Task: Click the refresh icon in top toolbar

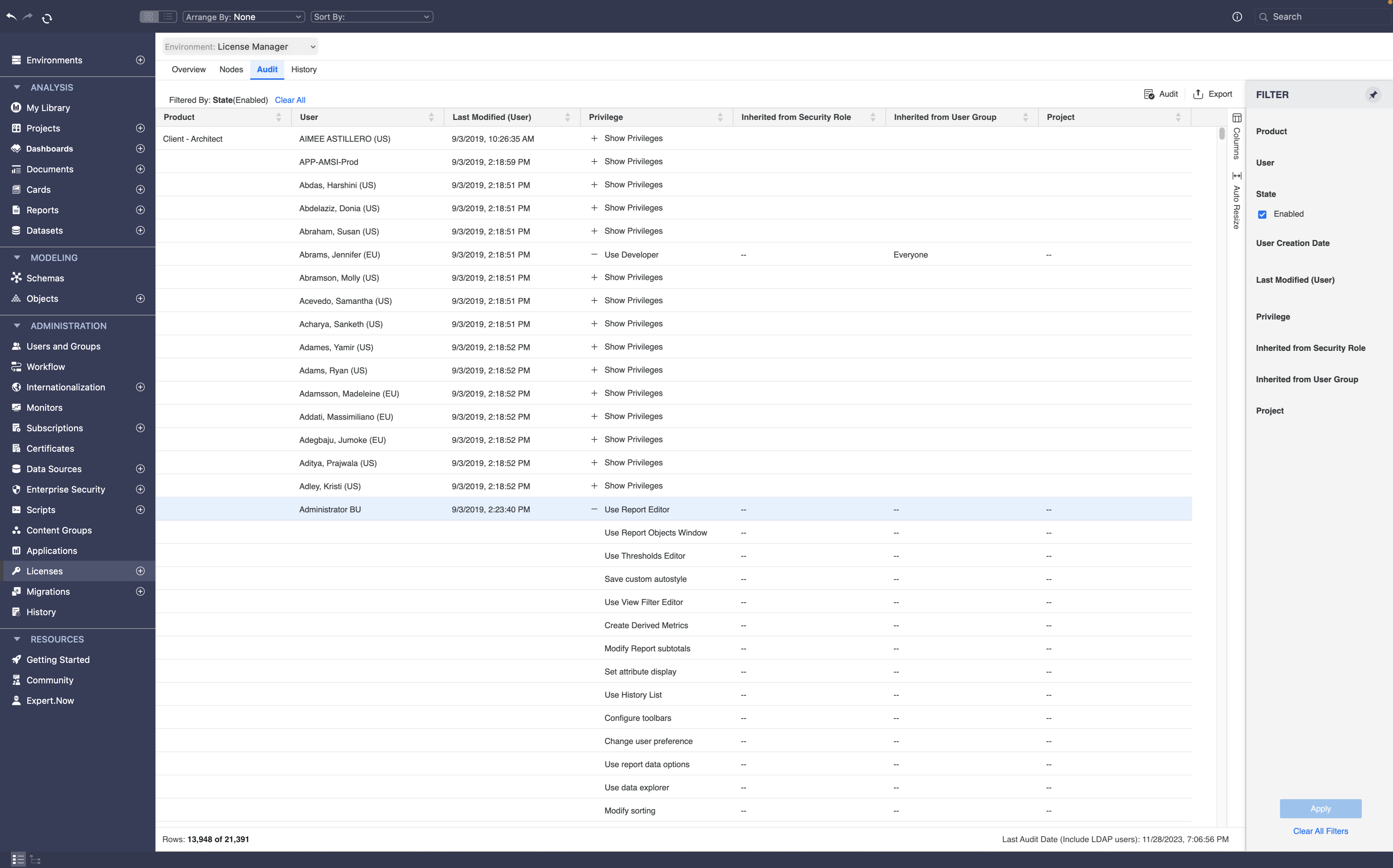Action: point(47,18)
